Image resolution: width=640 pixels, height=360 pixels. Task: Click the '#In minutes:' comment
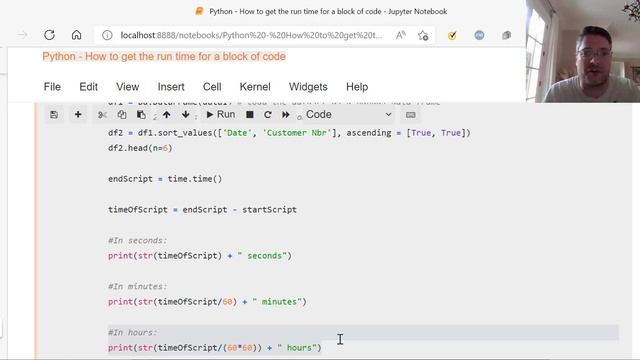coord(138,287)
